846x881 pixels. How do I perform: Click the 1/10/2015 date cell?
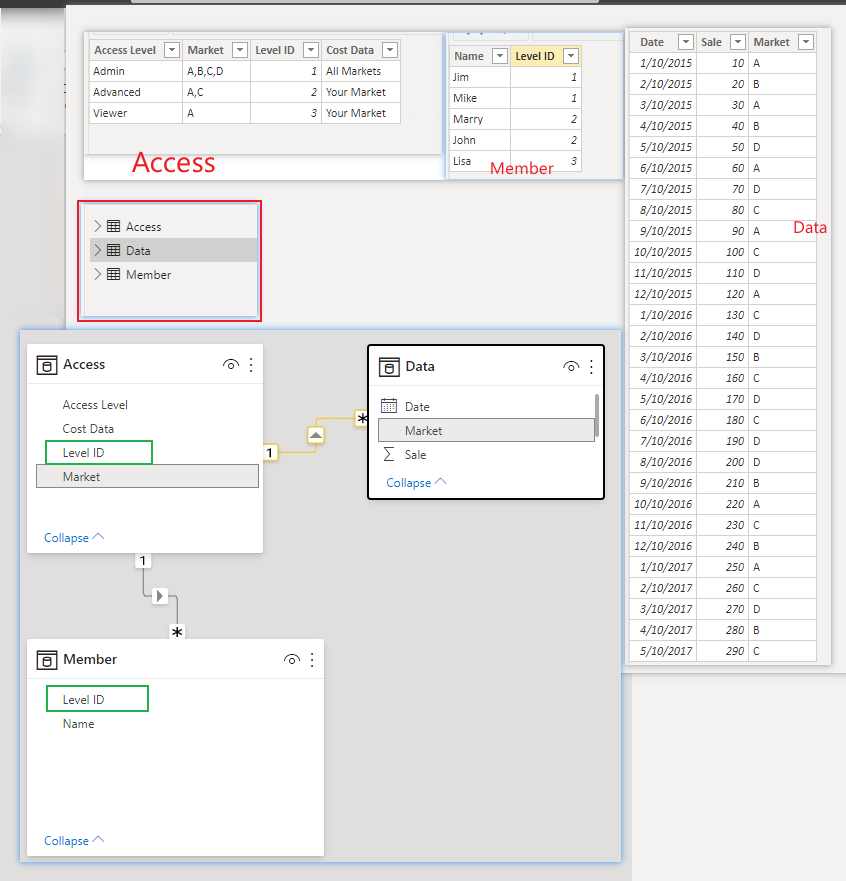pos(663,63)
